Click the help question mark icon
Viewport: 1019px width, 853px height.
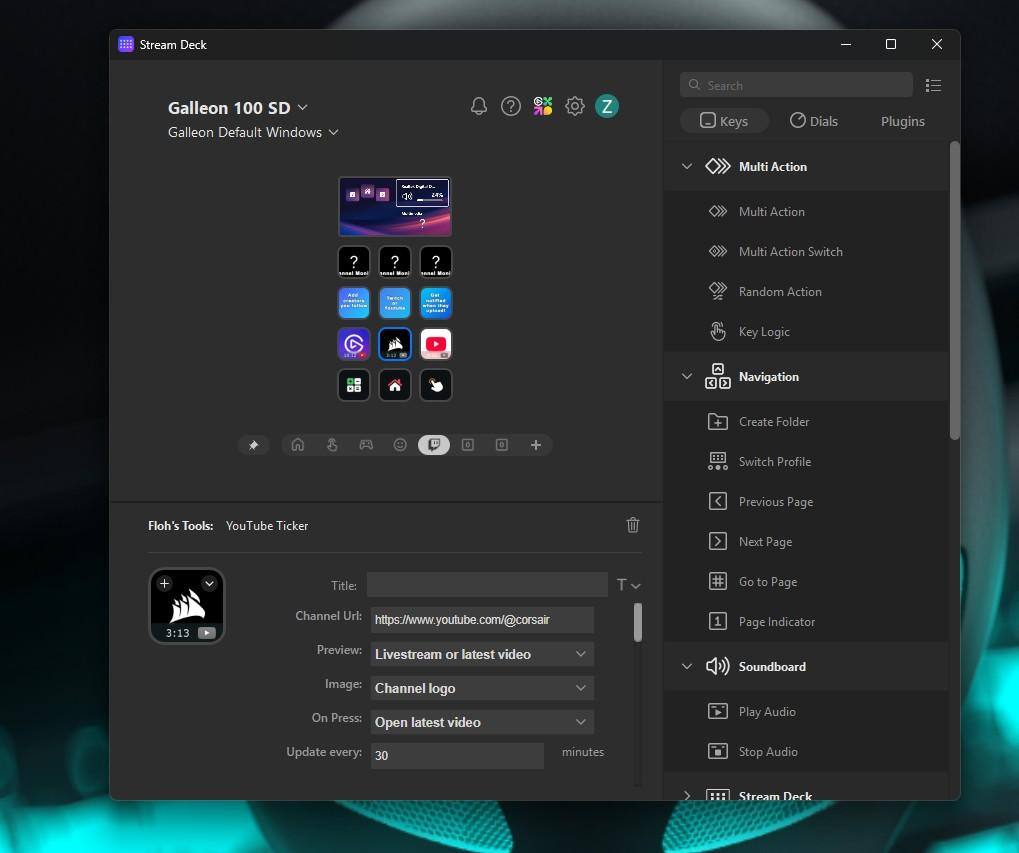(511, 106)
